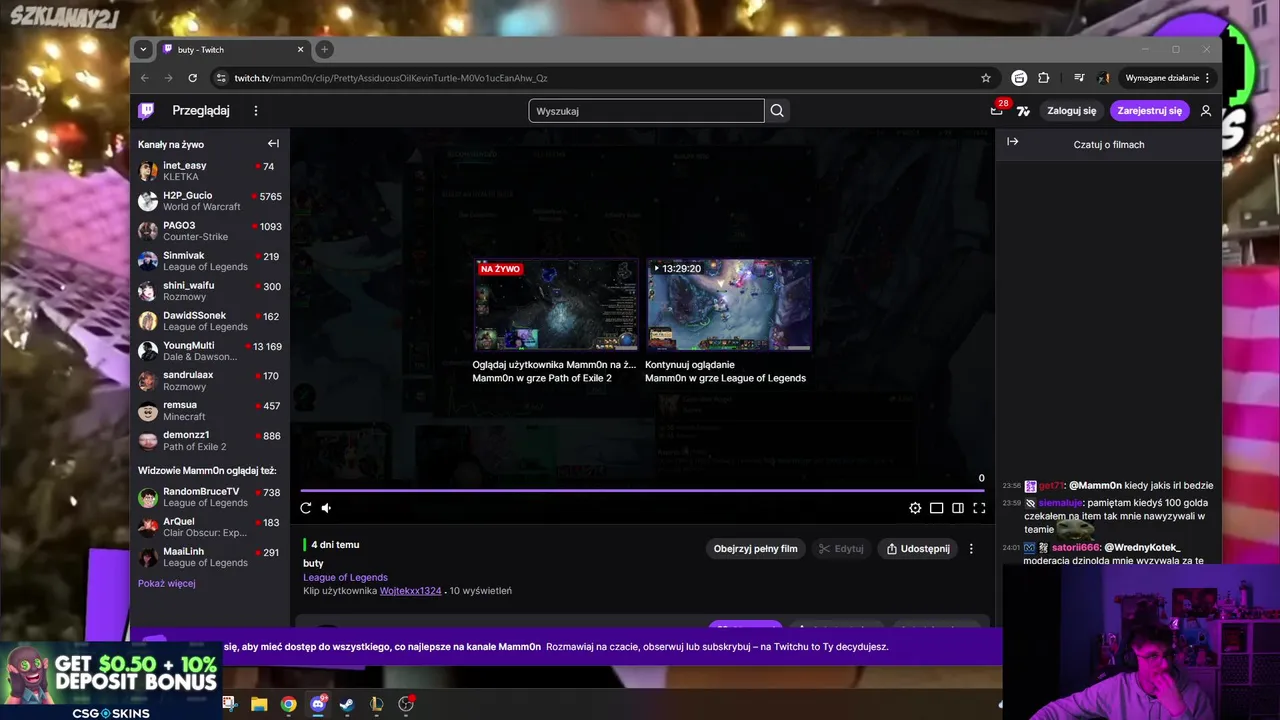The image size is (1280, 720).
Task: Mute the clip using the speaker icon
Action: [326, 508]
